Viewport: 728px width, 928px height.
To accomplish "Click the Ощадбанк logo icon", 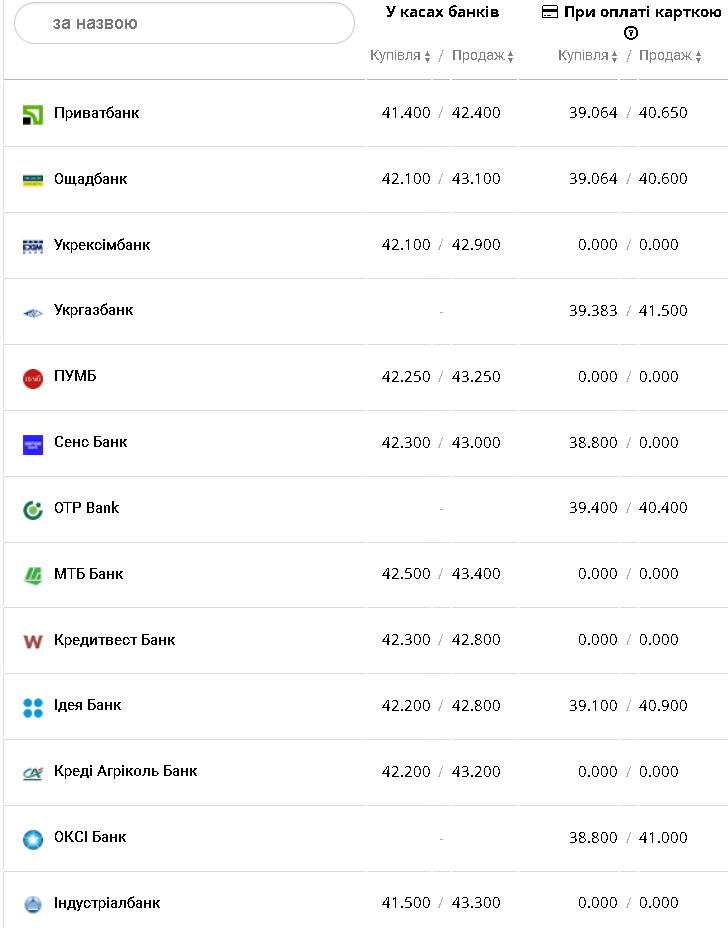I will coord(33,180).
